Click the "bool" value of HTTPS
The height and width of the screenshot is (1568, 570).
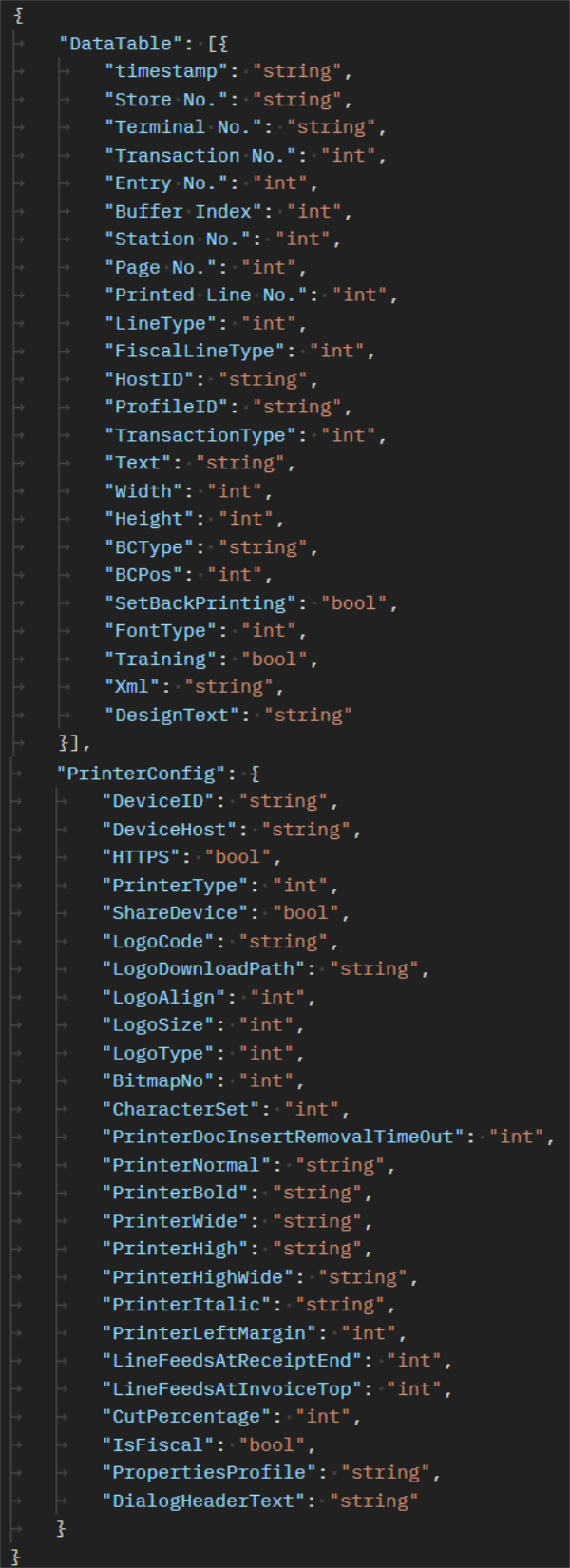(237, 857)
